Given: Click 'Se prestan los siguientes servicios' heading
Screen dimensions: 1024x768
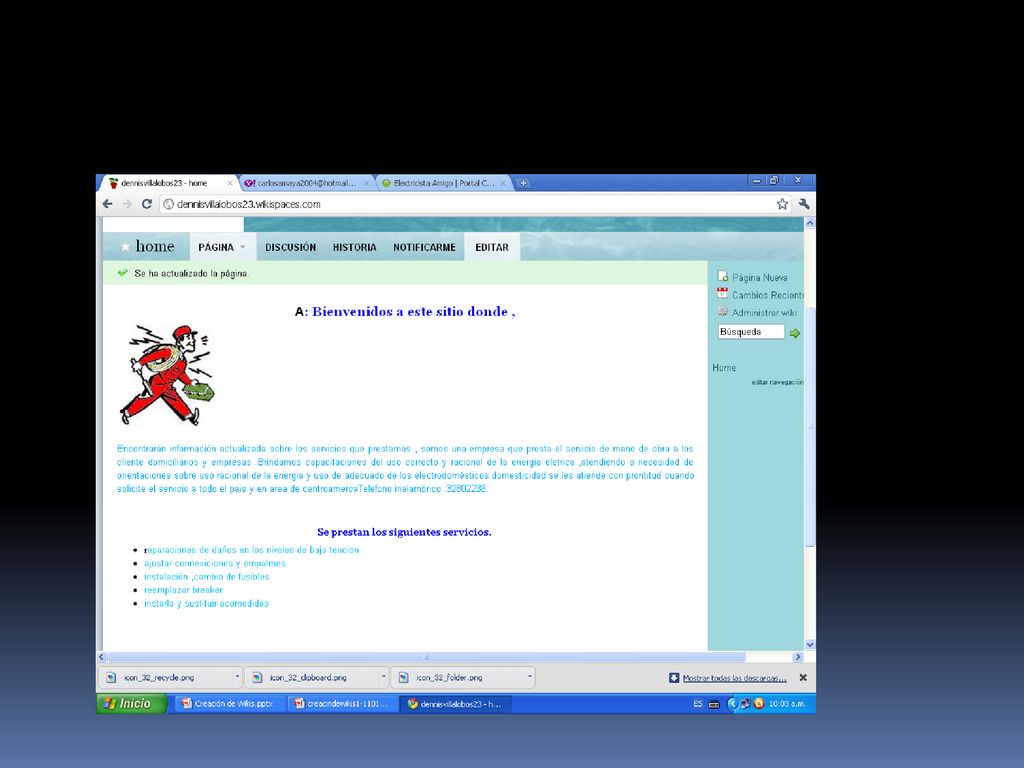Looking at the screenshot, I should 404,532.
